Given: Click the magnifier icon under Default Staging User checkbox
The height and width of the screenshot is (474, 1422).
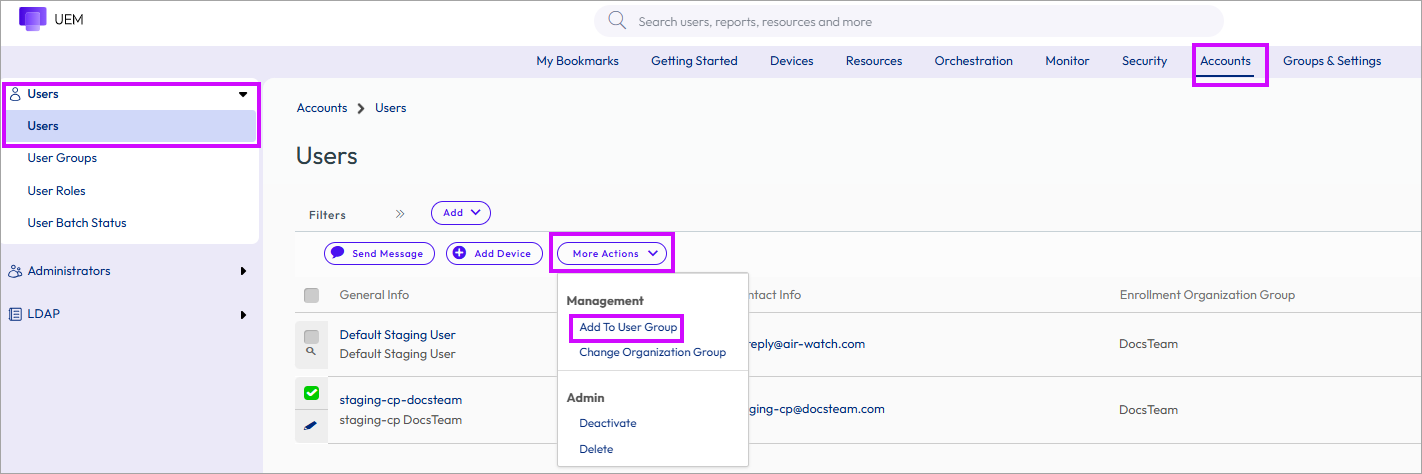Looking at the screenshot, I should point(311,351).
